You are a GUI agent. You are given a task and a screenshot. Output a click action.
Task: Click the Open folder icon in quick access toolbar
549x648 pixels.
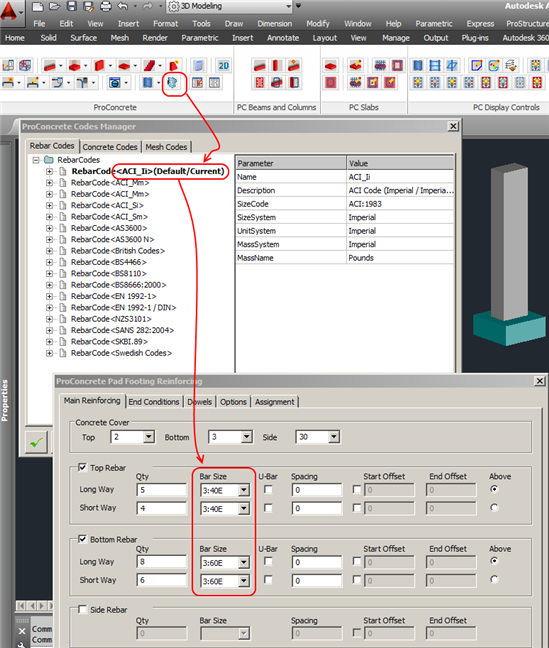coord(55,6)
